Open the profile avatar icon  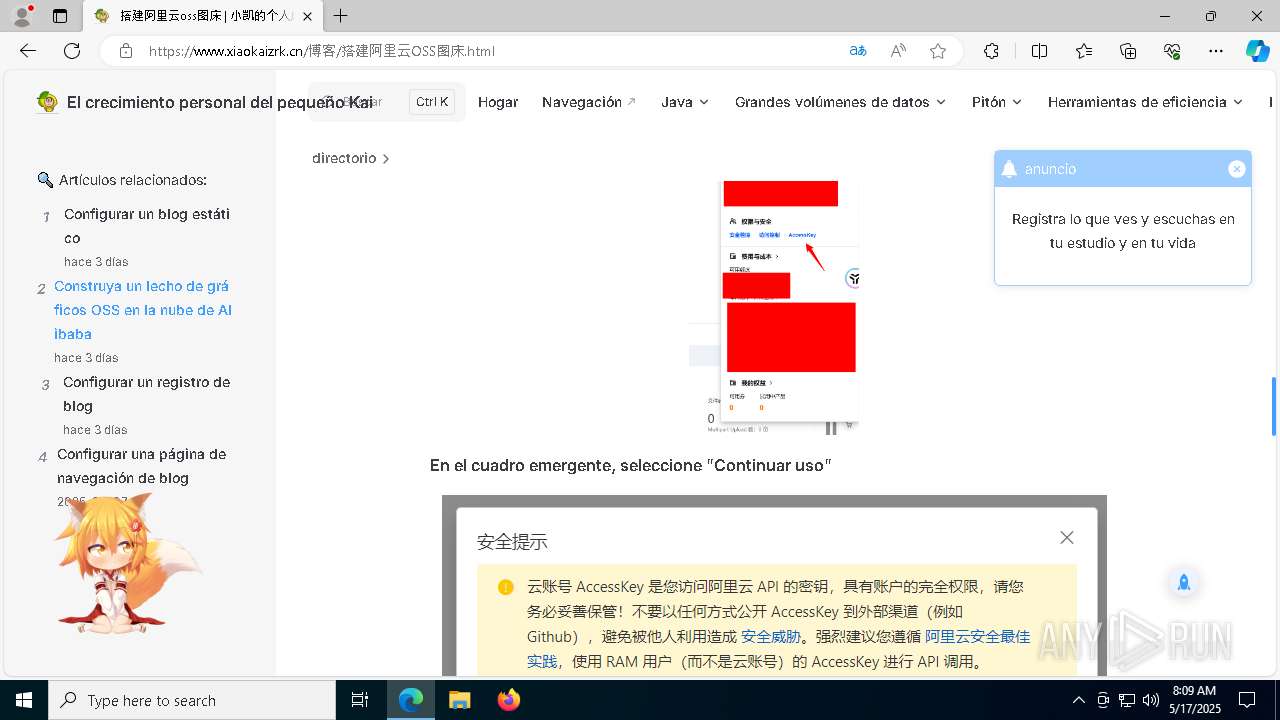coord(22,16)
